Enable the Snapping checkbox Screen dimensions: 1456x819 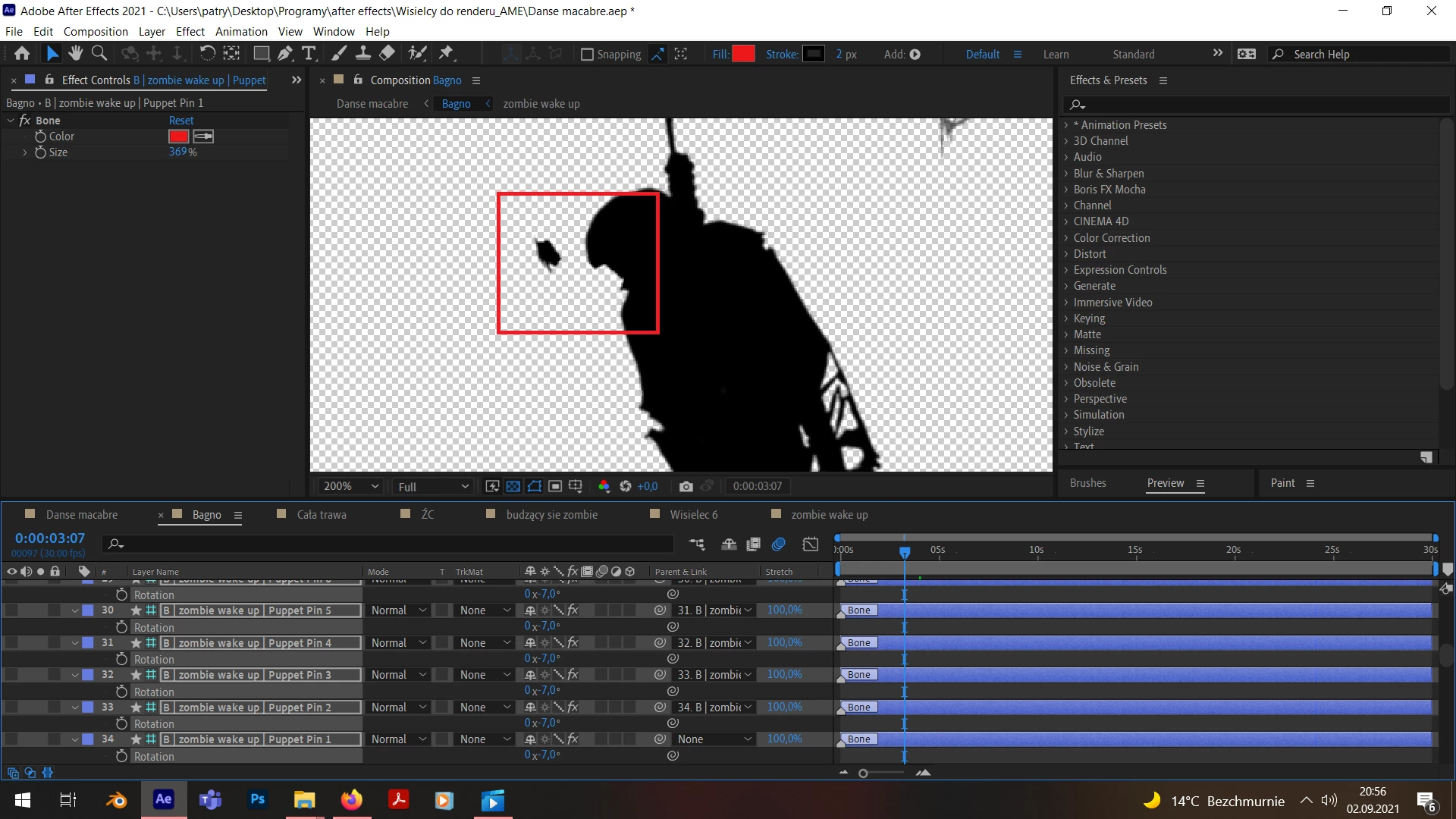tap(587, 55)
